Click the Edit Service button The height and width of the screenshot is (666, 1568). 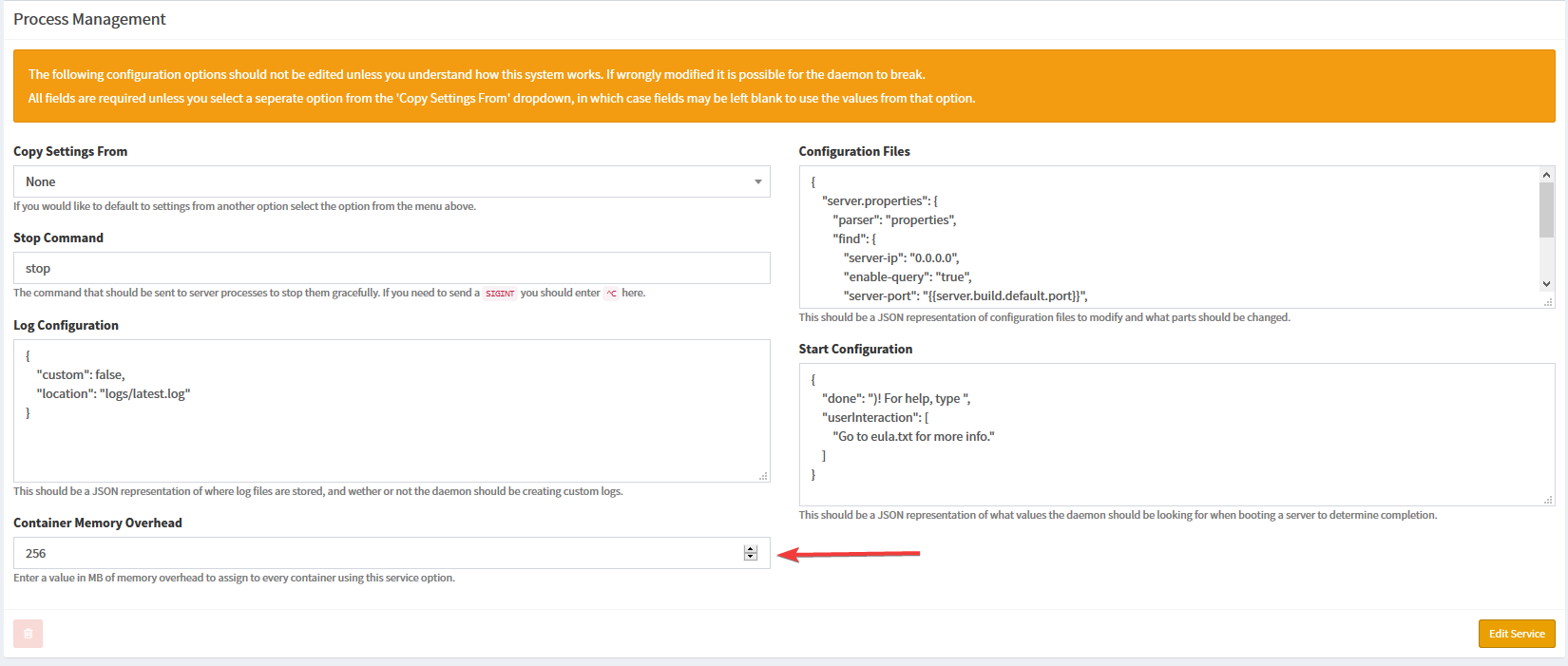click(1516, 634)
